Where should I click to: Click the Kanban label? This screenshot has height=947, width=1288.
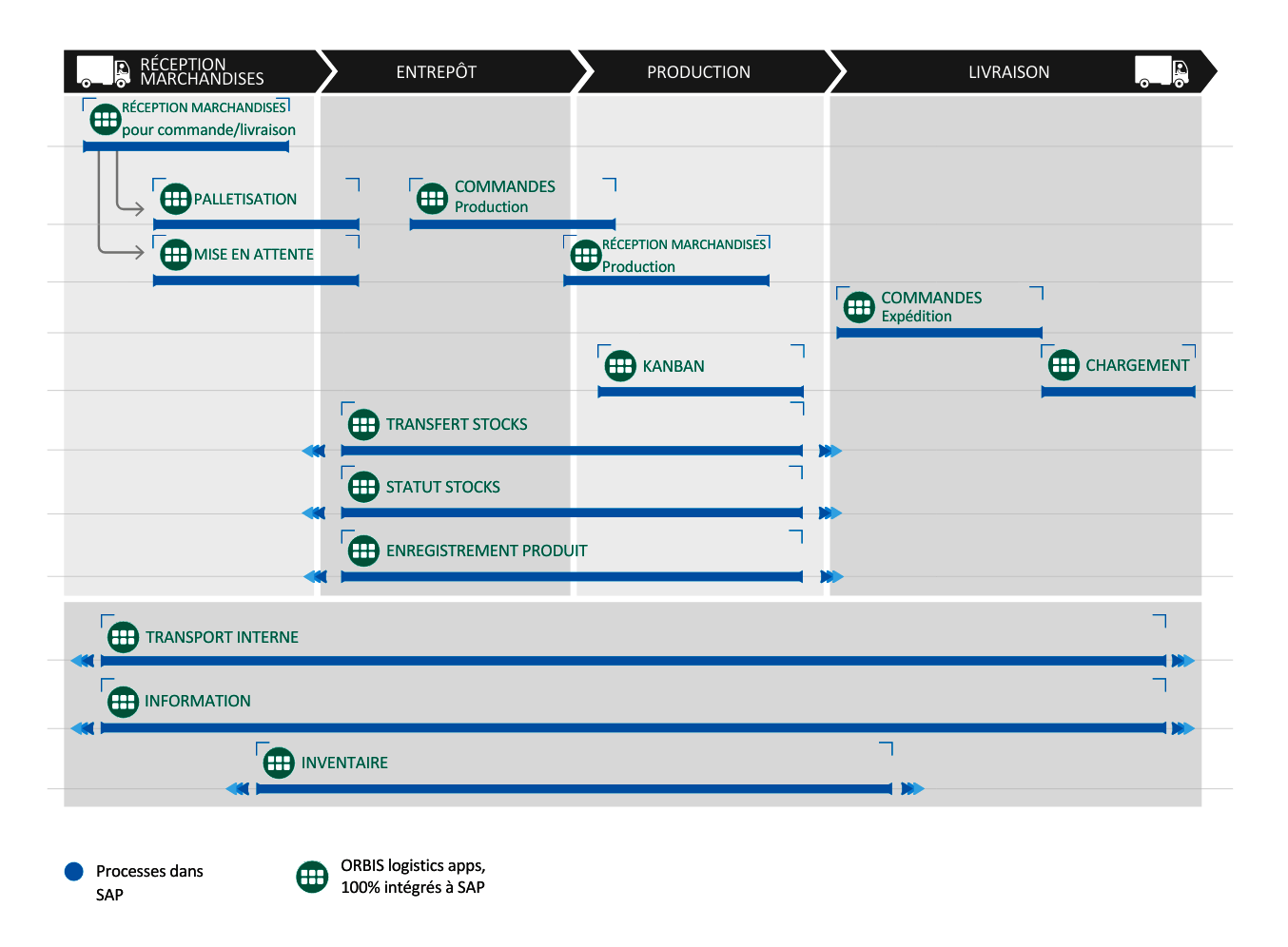pyautogui.click(x=673, y=366)
